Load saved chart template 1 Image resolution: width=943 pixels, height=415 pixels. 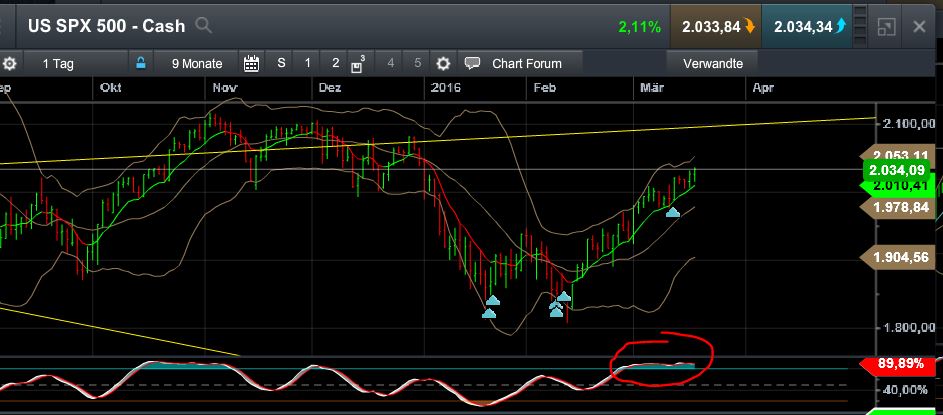[x=308, y=63]
